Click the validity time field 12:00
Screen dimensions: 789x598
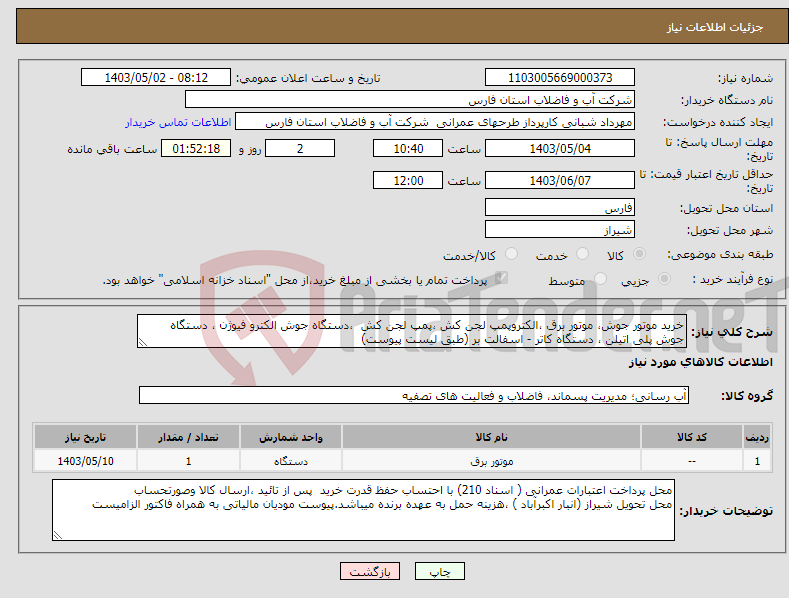click(x=408, y=180)
